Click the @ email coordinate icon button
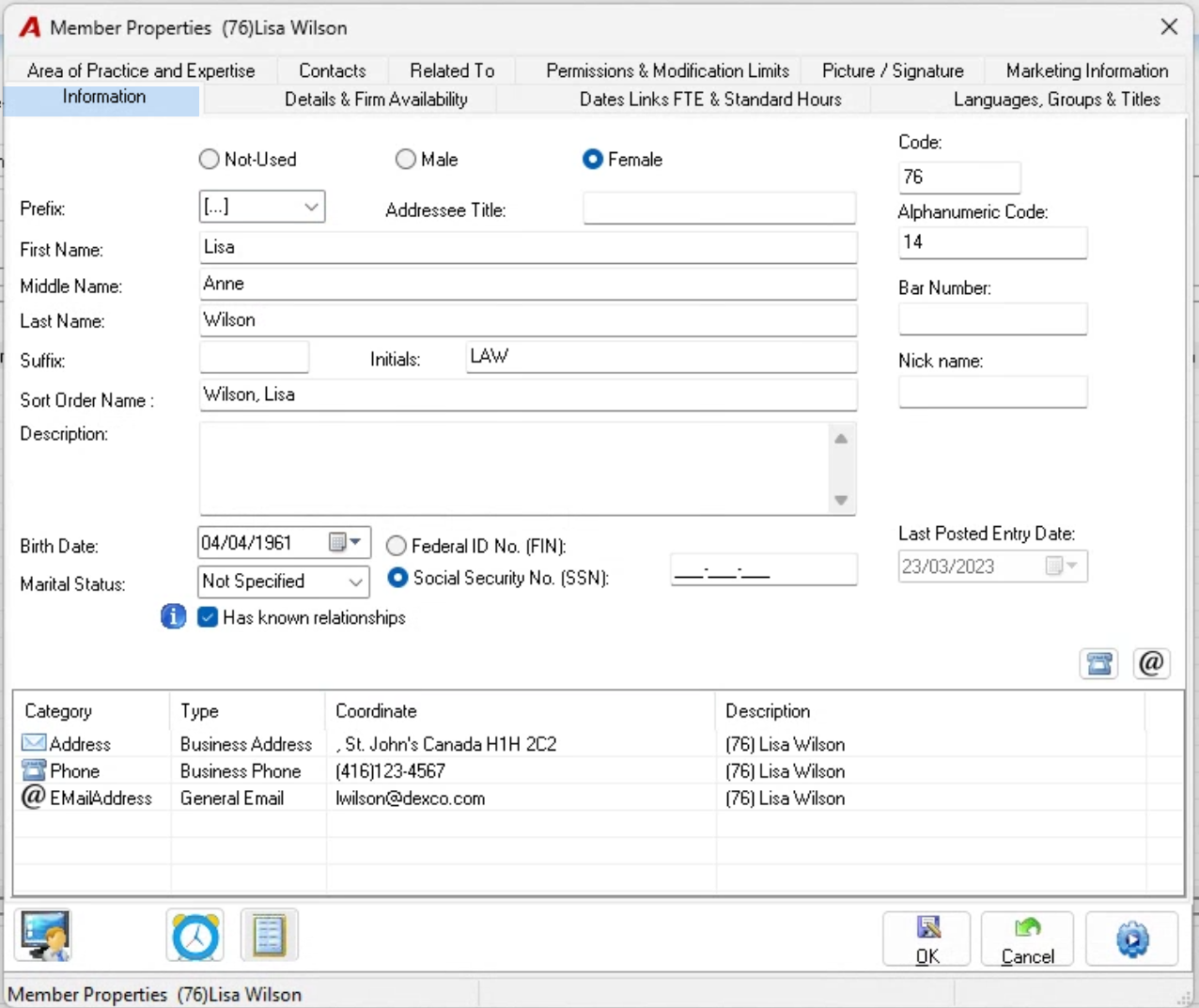This screenshot has width=1199, height=1008. [x=1151, y=663]
